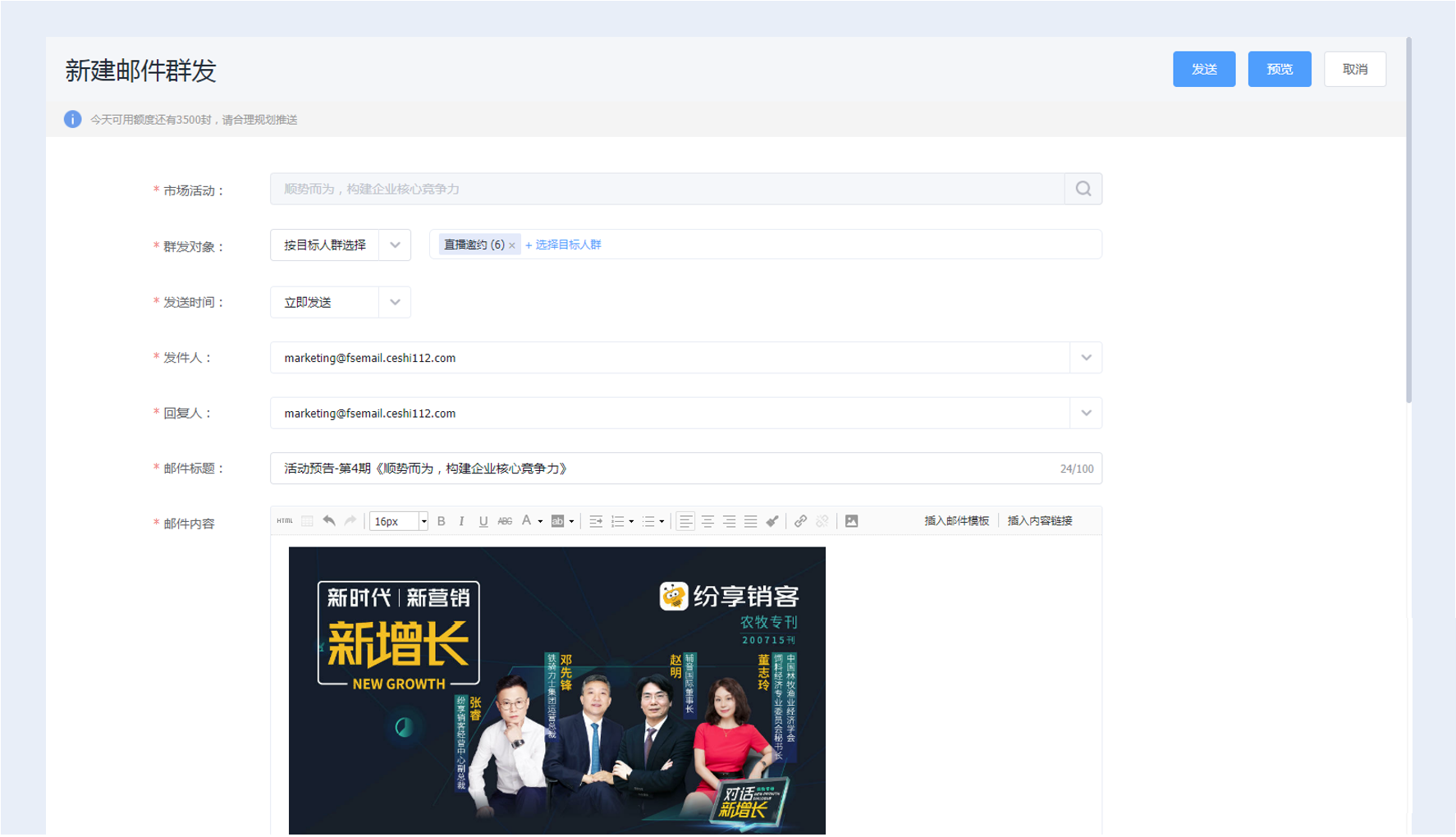Screen dimensions: 1456x837
Task: Click the insert table icon
Action: click(x=307, y=521)
